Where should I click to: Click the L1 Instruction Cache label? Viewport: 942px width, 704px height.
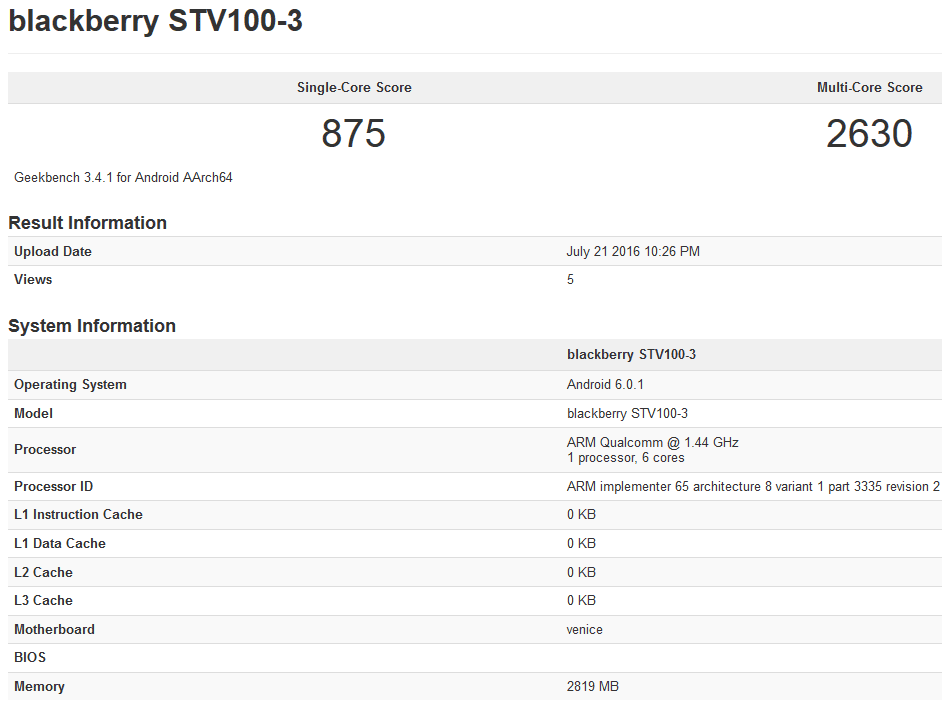[x=78, y=515]
